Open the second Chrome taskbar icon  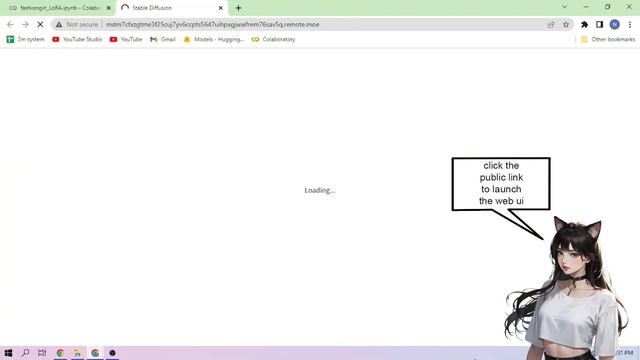coord(95,353)
